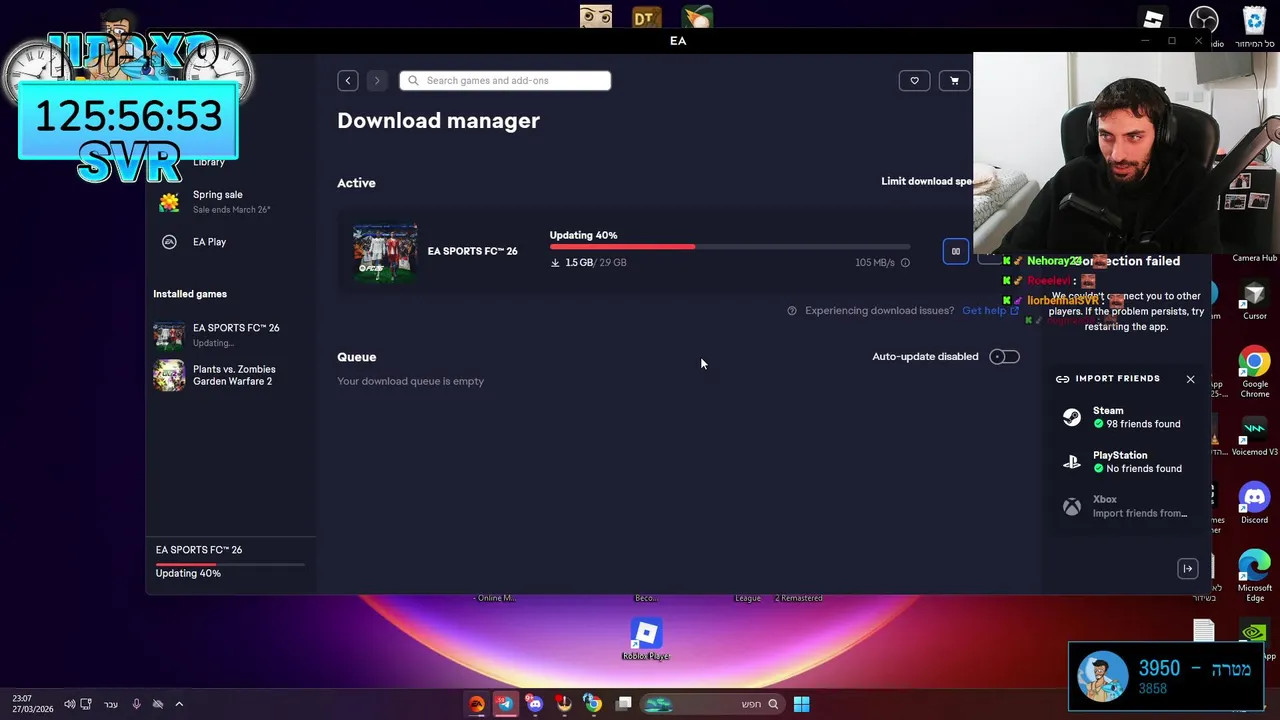Click in the Search games and add-ons field

(505, 81)
